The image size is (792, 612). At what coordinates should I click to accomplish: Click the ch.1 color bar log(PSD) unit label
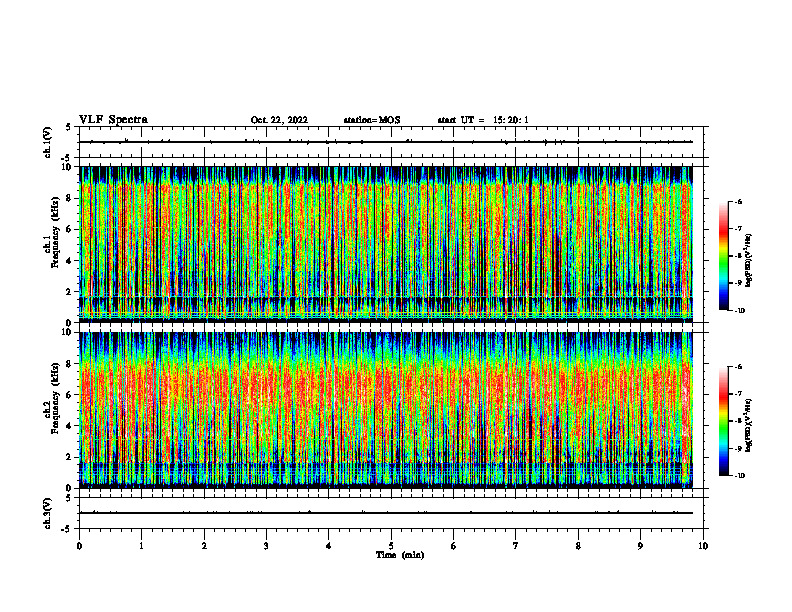tap(749, 261)
